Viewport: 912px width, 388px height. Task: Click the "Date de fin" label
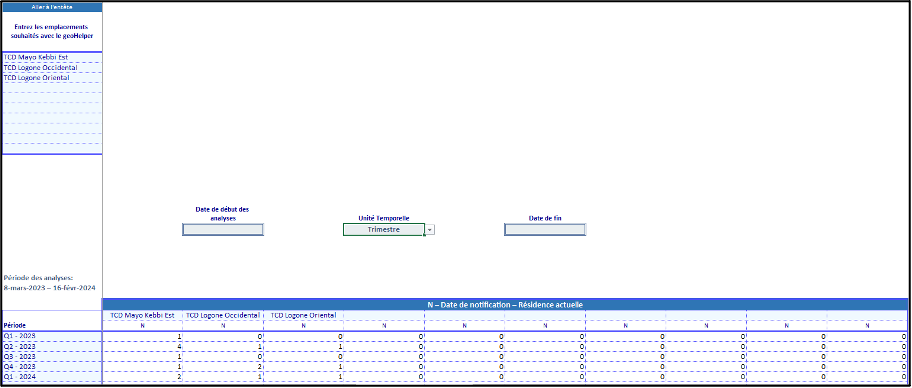545,218
